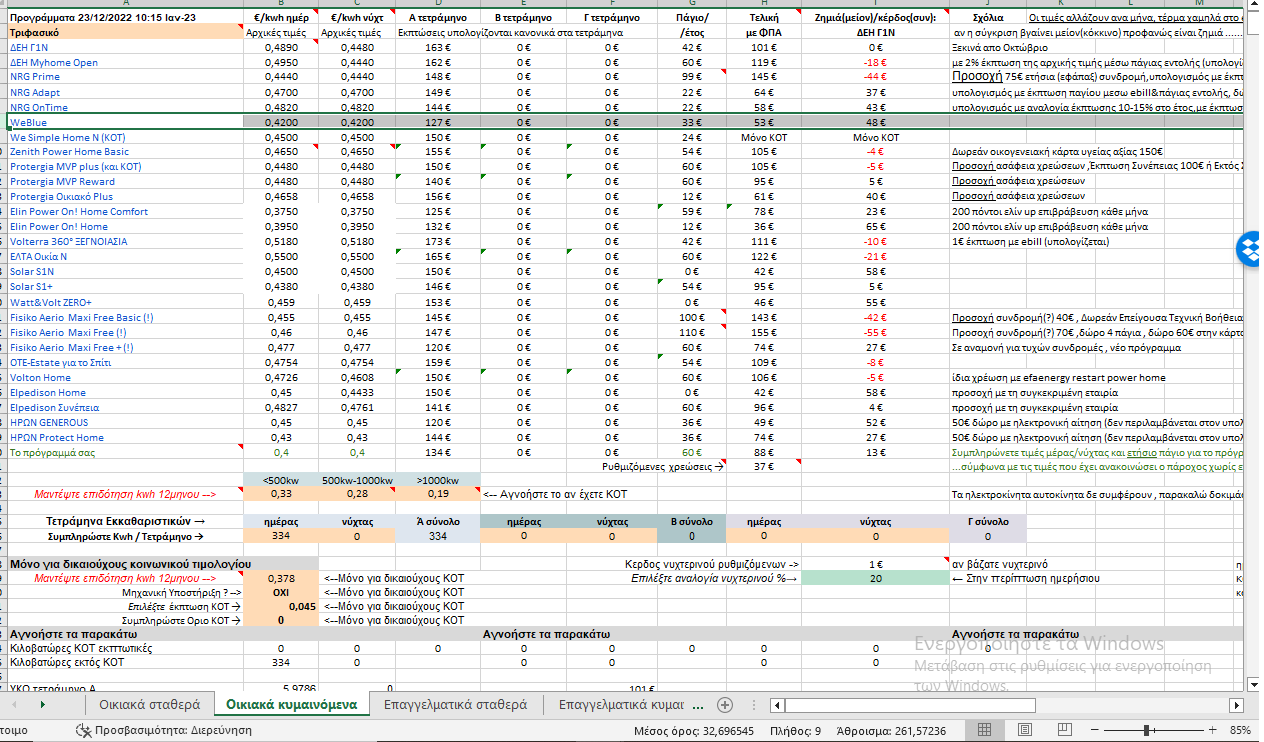Select the "Ρυθμιζόμενες χρεώσεις →" label cell
This screenshot has height=742, width=1264.
(662, 467)
